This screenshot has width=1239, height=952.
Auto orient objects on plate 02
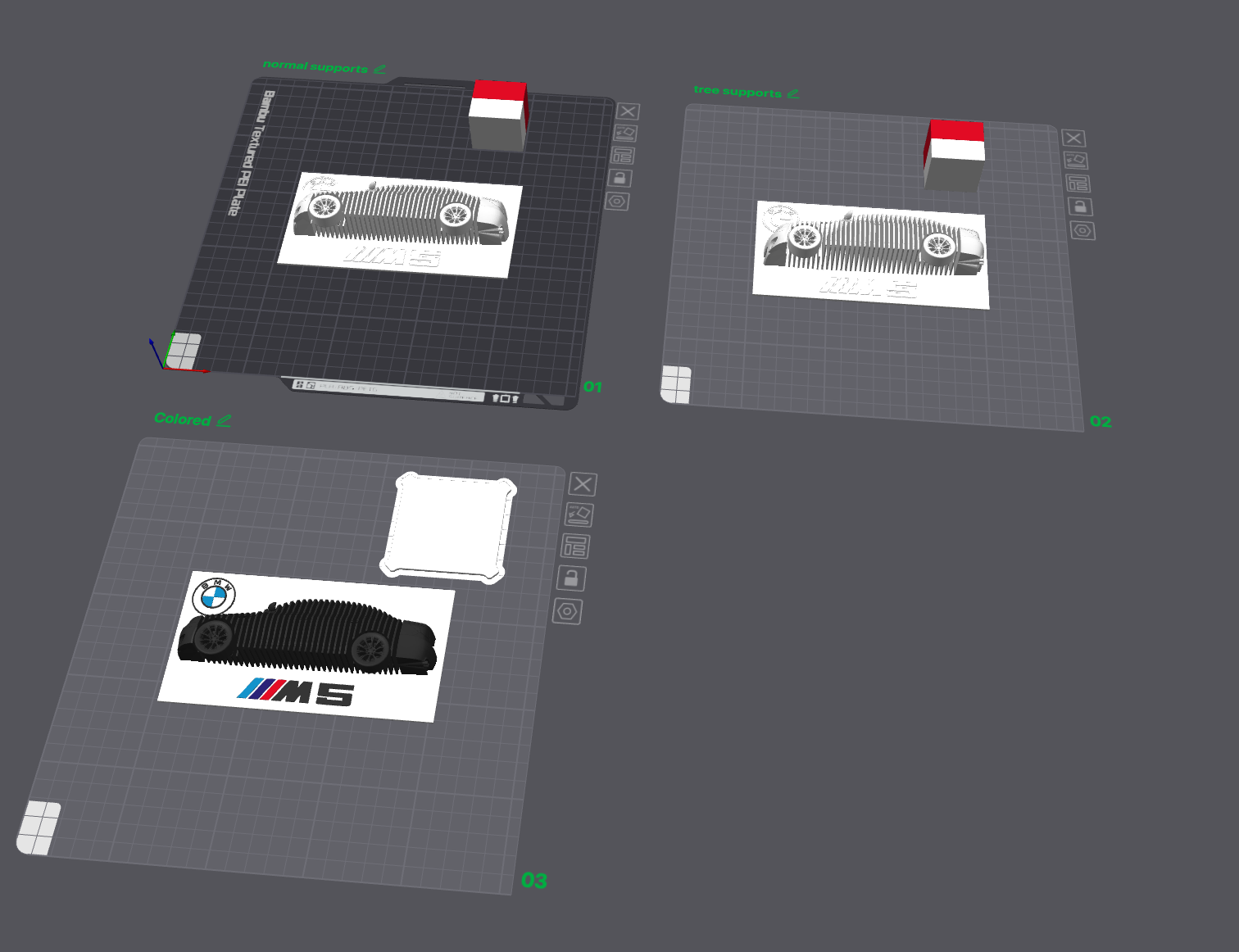(x=1075, y=160)
